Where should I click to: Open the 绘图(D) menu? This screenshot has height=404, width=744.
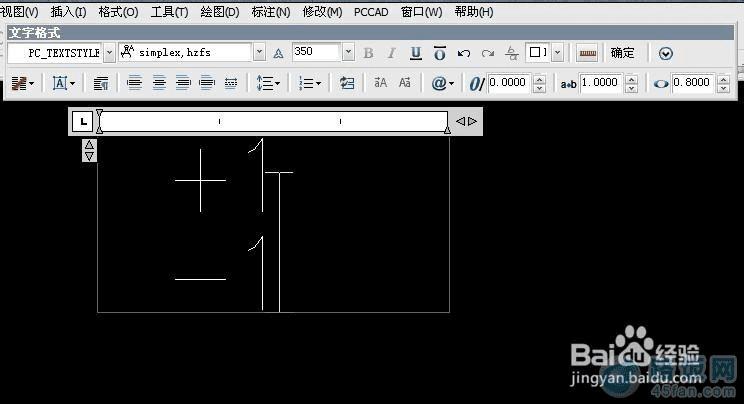[x=220, y=12]
